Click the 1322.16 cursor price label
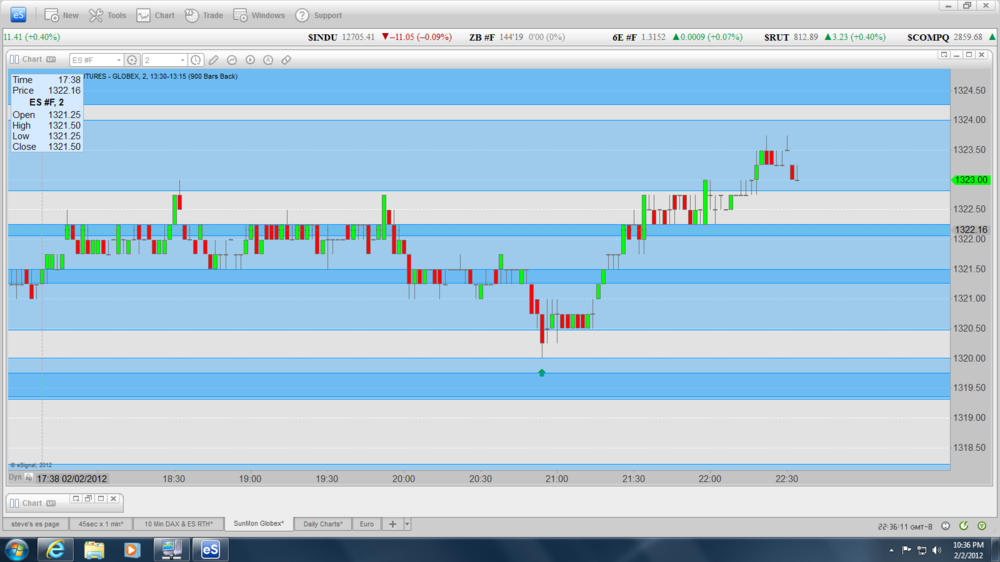This screenshot has width=1000, height=562. coord(970,230)
